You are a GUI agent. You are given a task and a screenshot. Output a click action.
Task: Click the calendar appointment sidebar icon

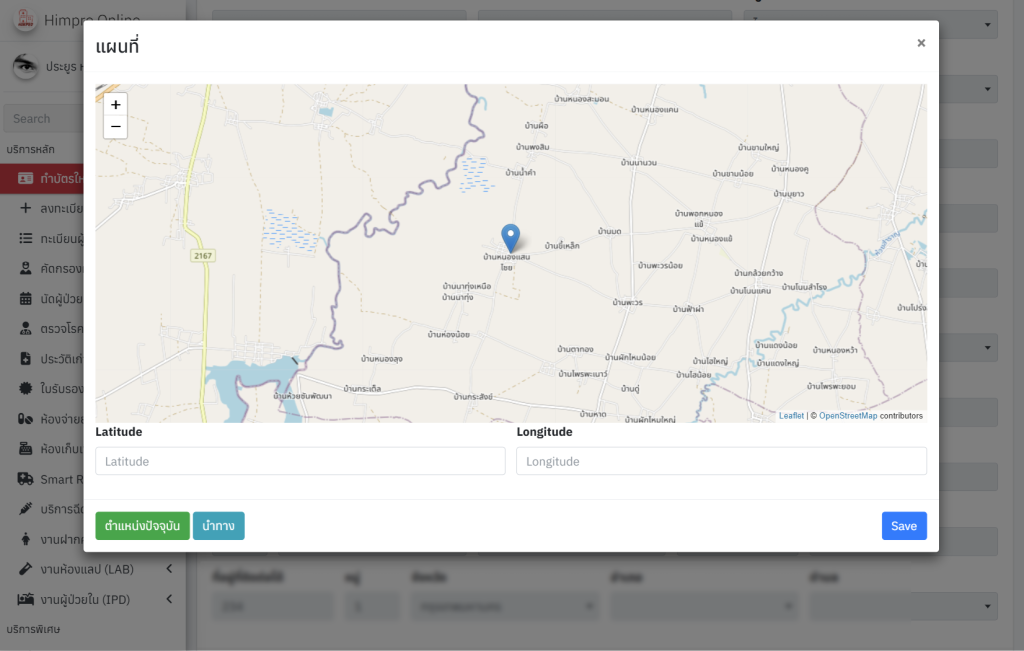coord(25,298)
